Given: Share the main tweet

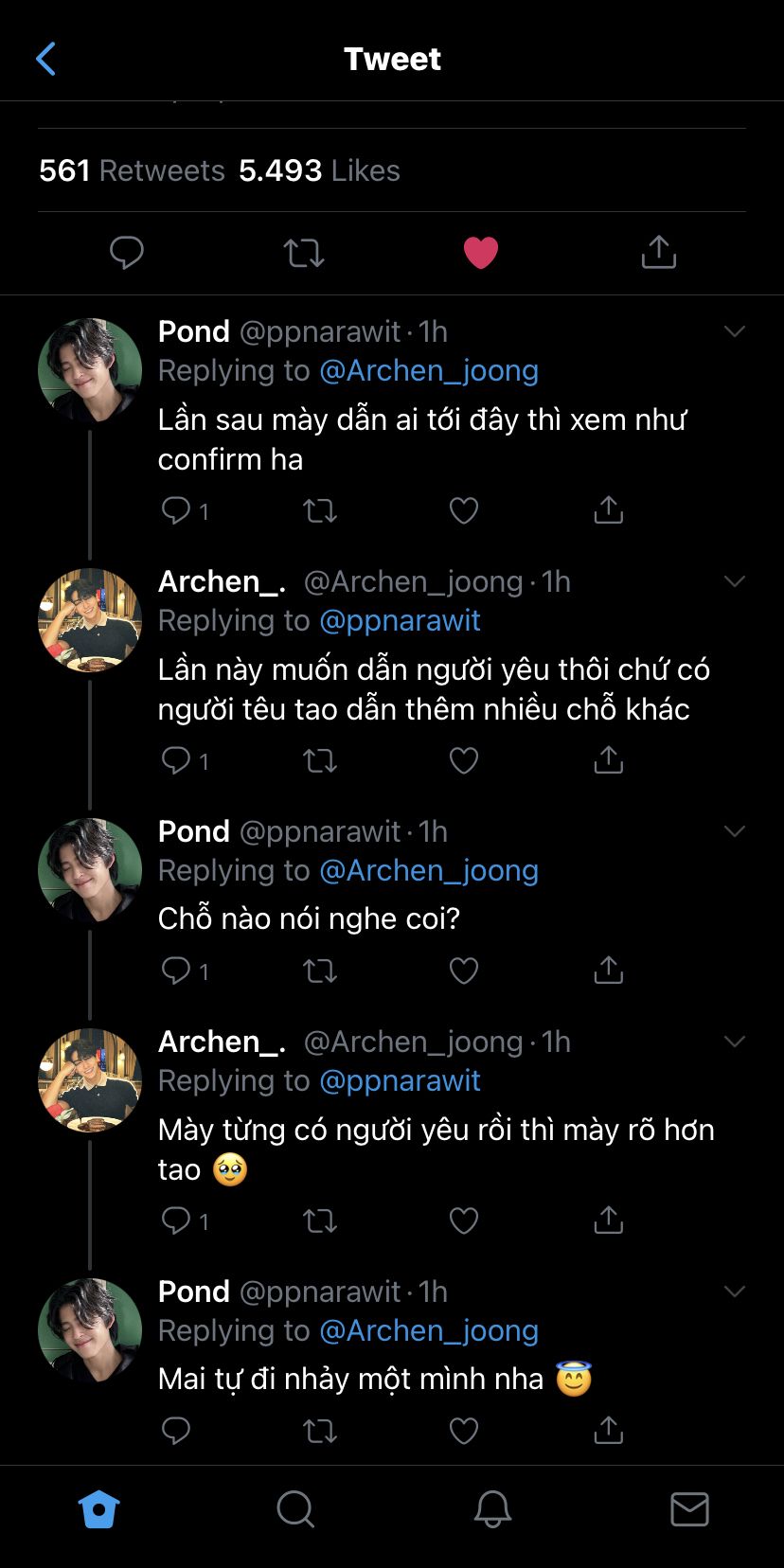Looking at the screenshot, I should pyautogui.click(x=658, y=253).
